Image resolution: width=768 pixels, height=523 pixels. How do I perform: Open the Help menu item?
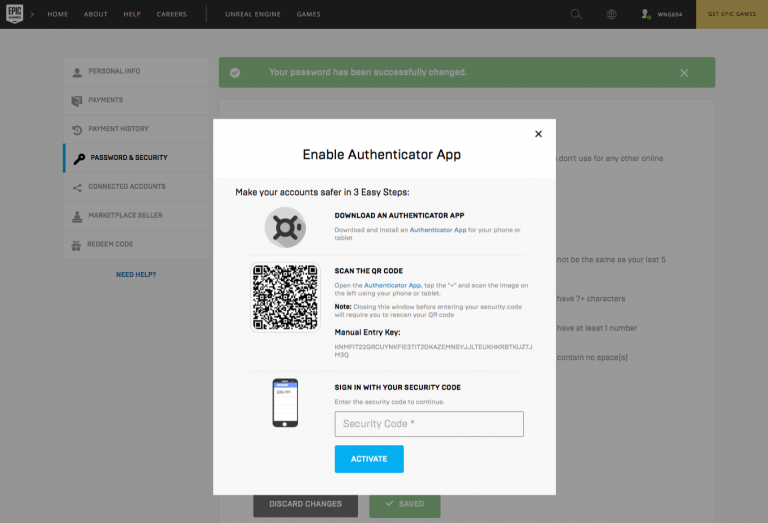coord(132,14)
